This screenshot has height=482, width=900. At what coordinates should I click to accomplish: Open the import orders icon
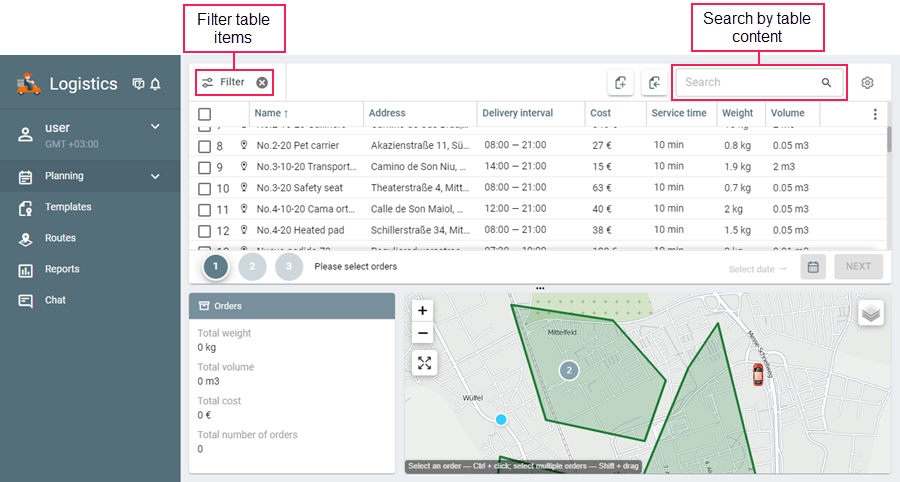click(621, 83)
